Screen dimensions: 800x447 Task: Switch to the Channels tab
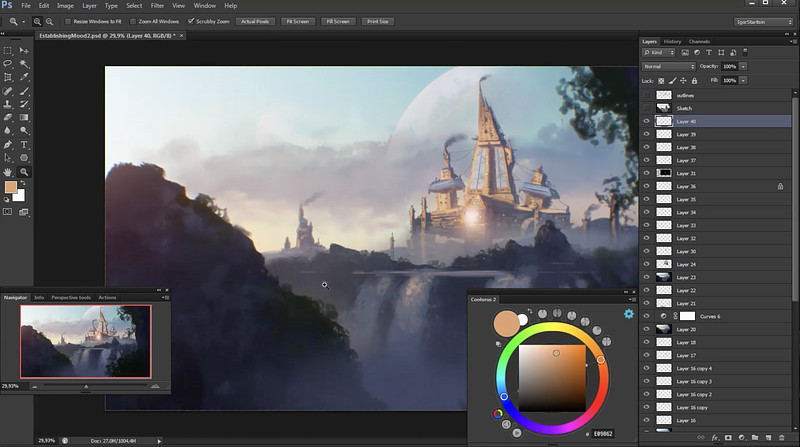tap(699, 41)
